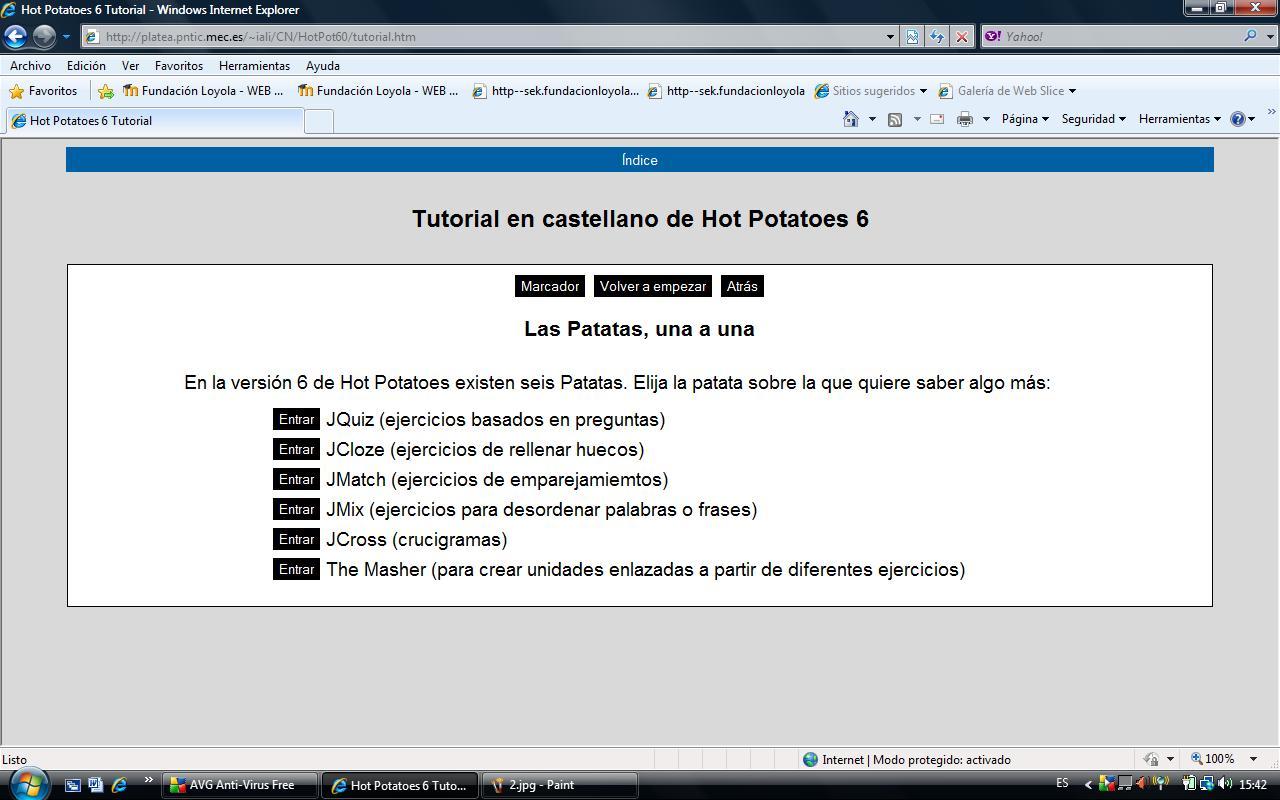
Task: Open the Print options dropdown arrow
Action: [x=986, y=119]
